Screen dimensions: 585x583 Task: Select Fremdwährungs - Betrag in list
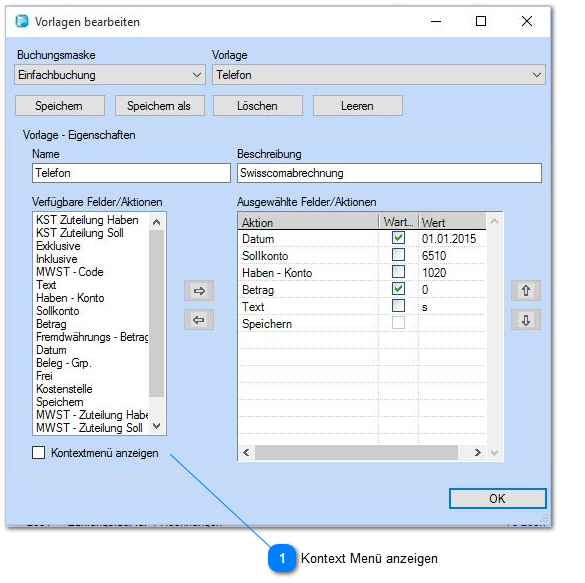pos(92,337)
